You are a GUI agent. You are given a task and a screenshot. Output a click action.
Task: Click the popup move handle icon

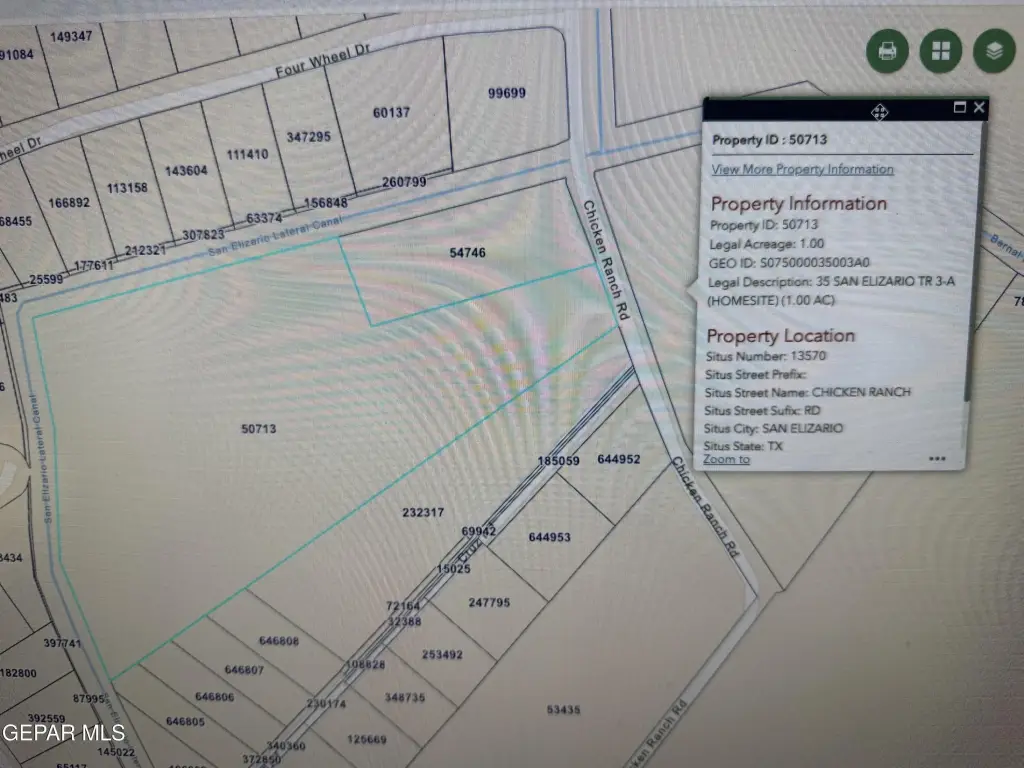click(x=879, y=112)
